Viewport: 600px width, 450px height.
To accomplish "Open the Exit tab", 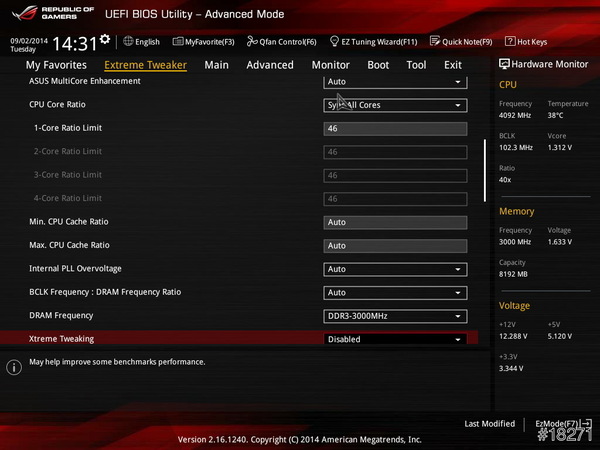I will [x=453, y=65].
